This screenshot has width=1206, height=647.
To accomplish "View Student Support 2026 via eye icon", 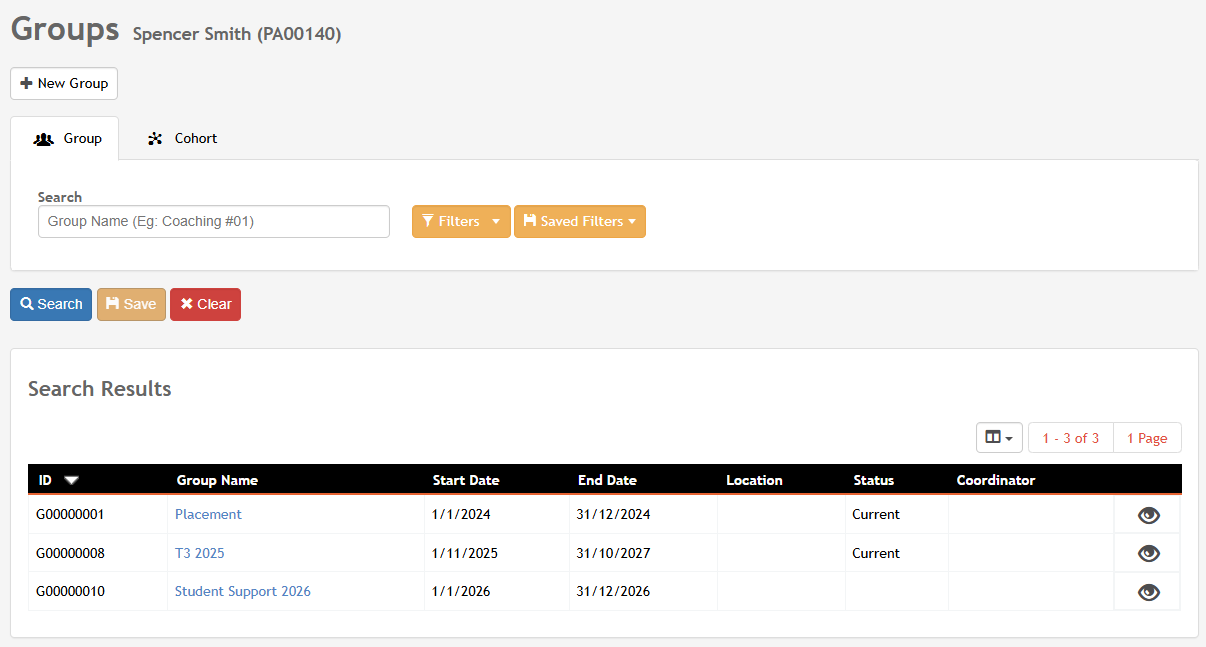I will click(x=1149, y=592).
